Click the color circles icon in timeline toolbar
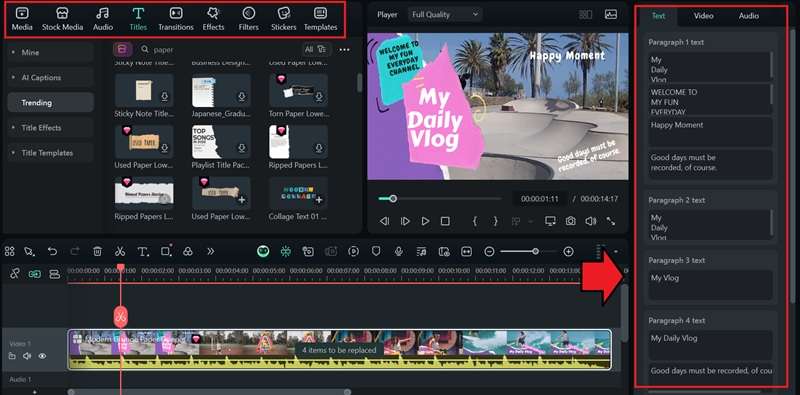The width and height of the screenshot is (800, 395). (188, 251)
